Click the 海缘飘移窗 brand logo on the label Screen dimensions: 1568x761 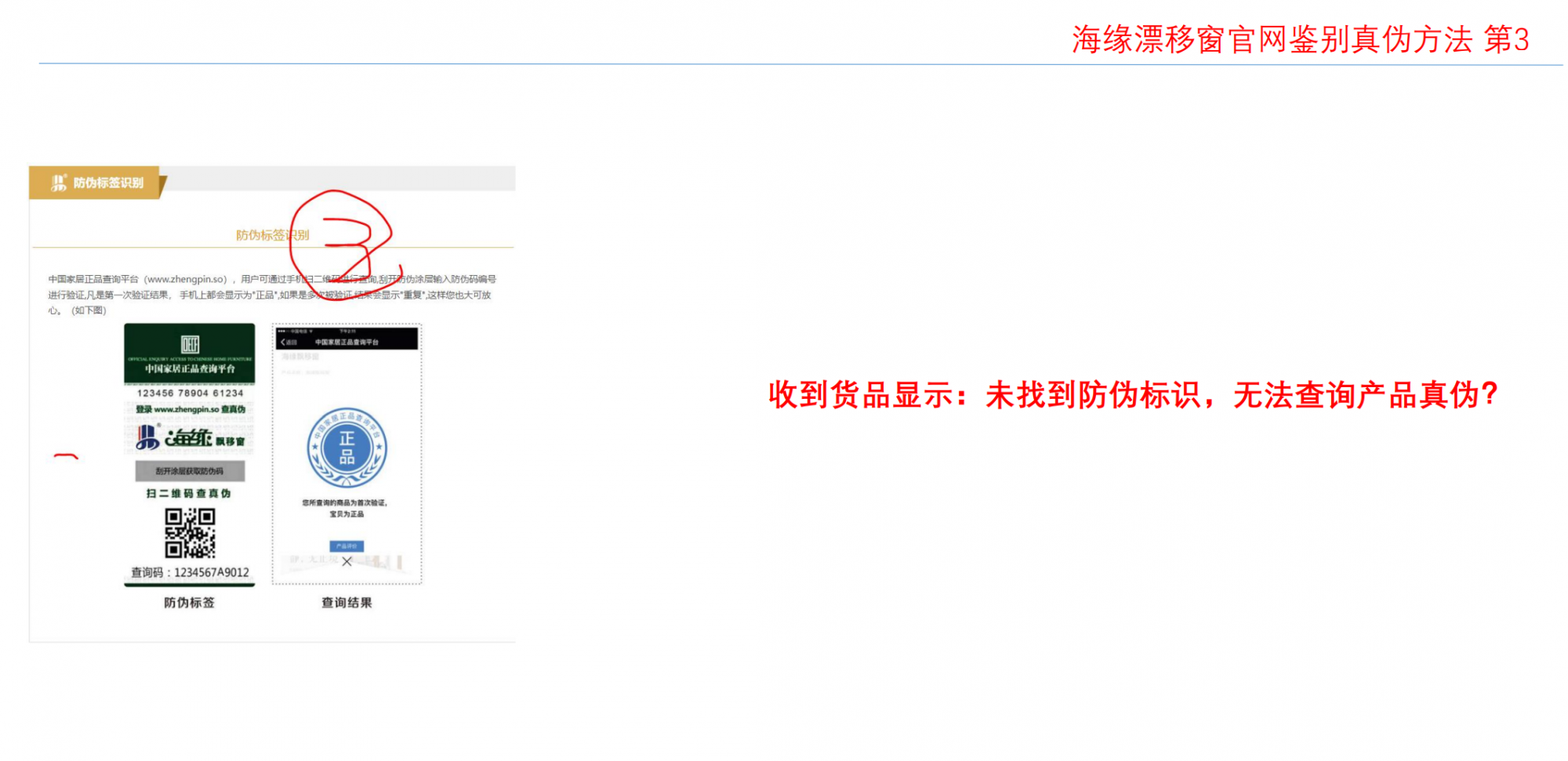190,437
